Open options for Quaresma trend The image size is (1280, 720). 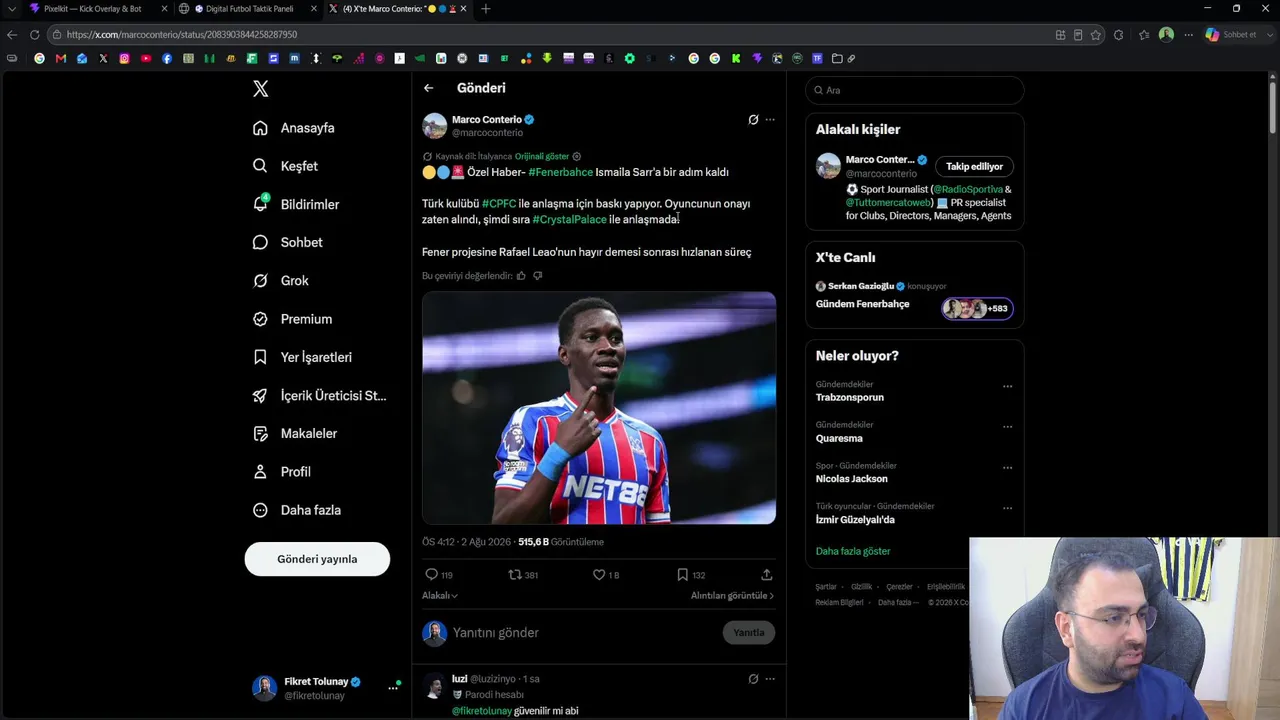tap(1007, 427)
